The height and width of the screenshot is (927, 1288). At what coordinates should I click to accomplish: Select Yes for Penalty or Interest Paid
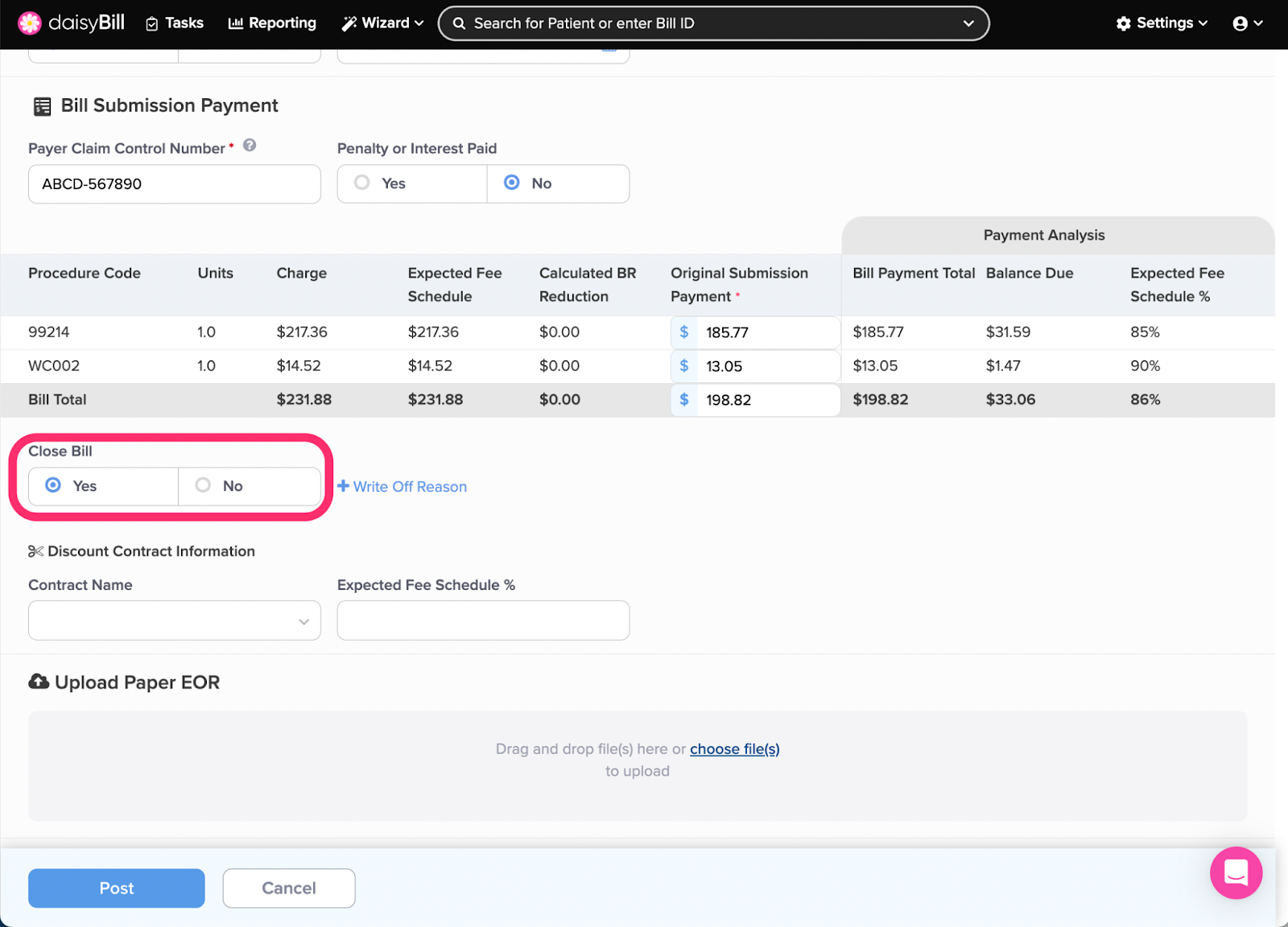(x=363, y=183)
